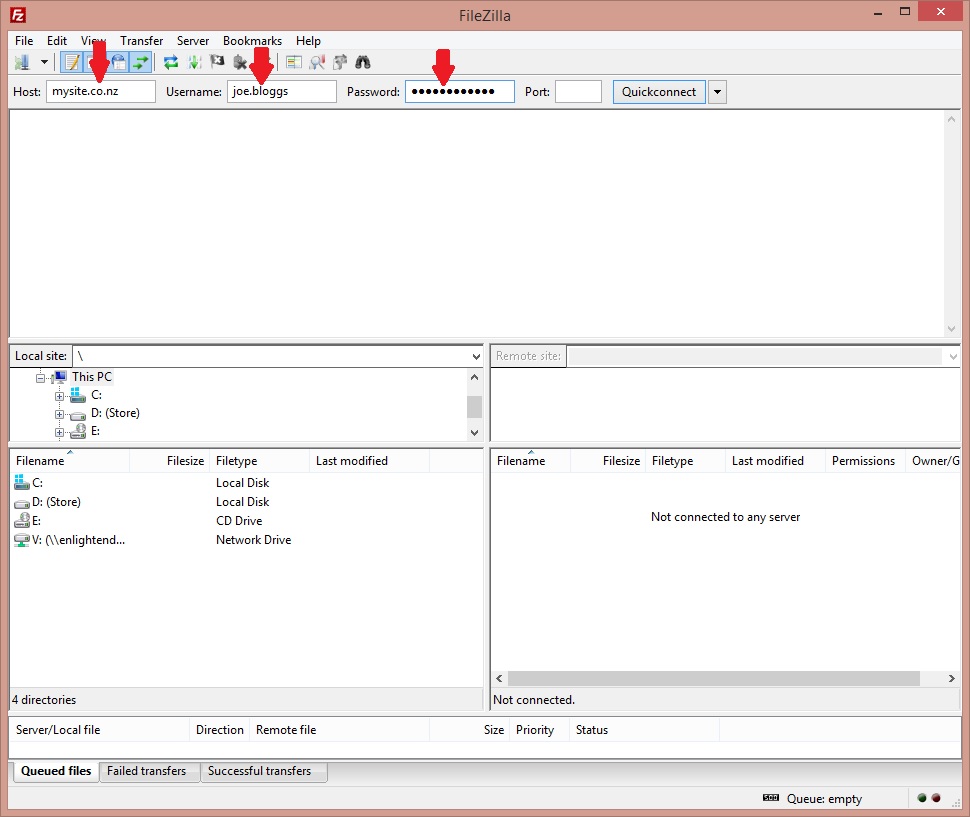The height and width of the screenshot is (817, 970).
Task: Click the FileZilla logo in title bar
Action: [18, 15]
